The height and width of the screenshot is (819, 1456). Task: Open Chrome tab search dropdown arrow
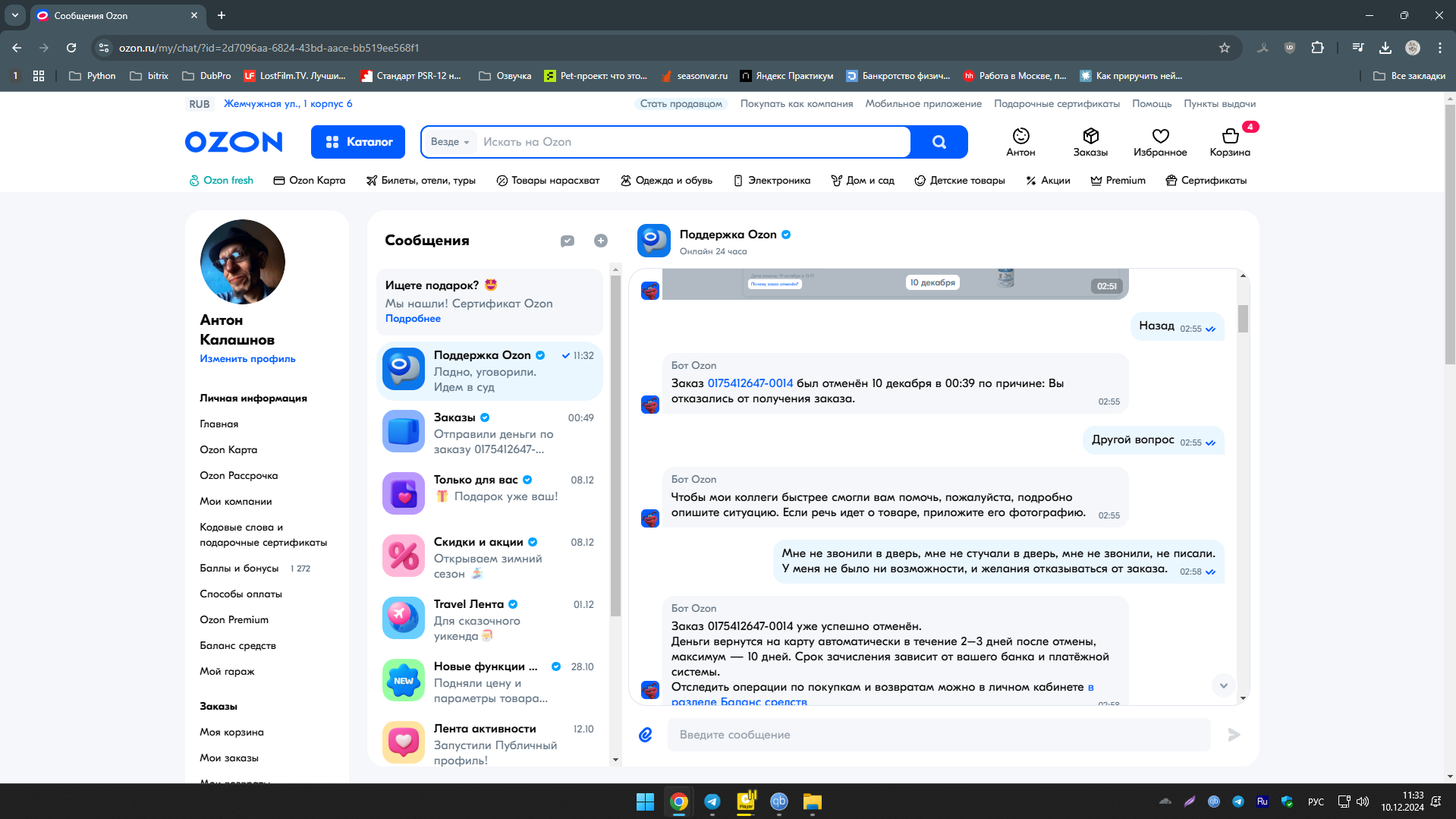pos(15,15)
